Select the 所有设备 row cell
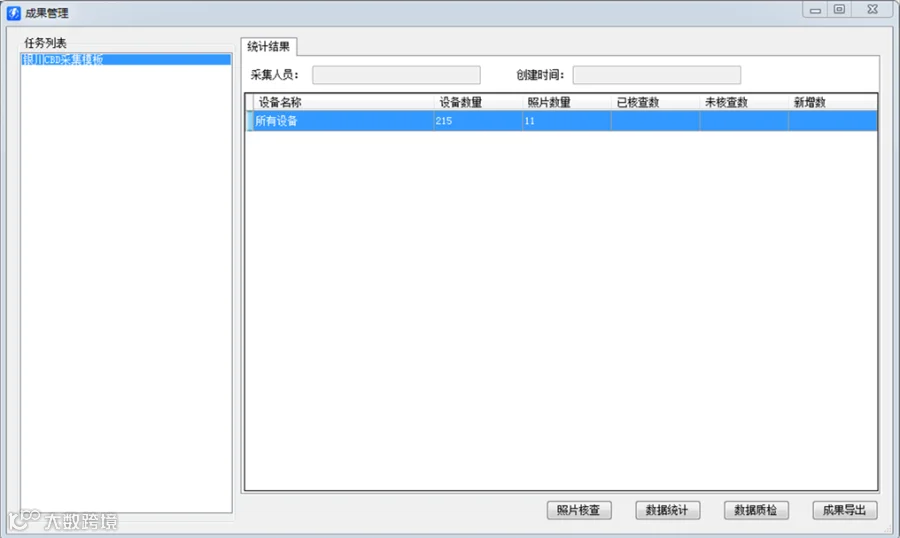900x538 pixels. pos(343,121)
